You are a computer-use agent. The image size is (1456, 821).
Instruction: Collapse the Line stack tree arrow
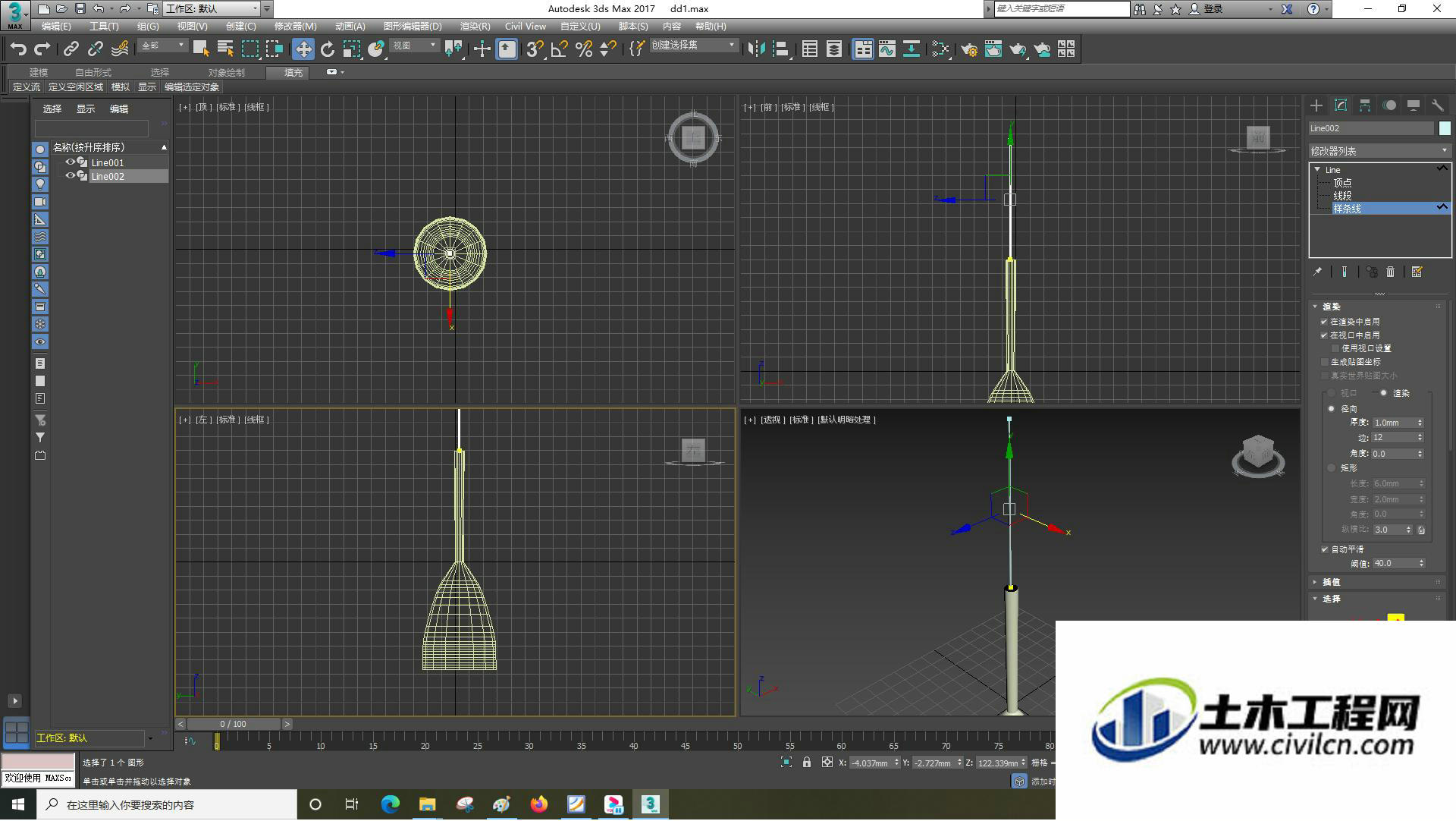(1317, 169)
